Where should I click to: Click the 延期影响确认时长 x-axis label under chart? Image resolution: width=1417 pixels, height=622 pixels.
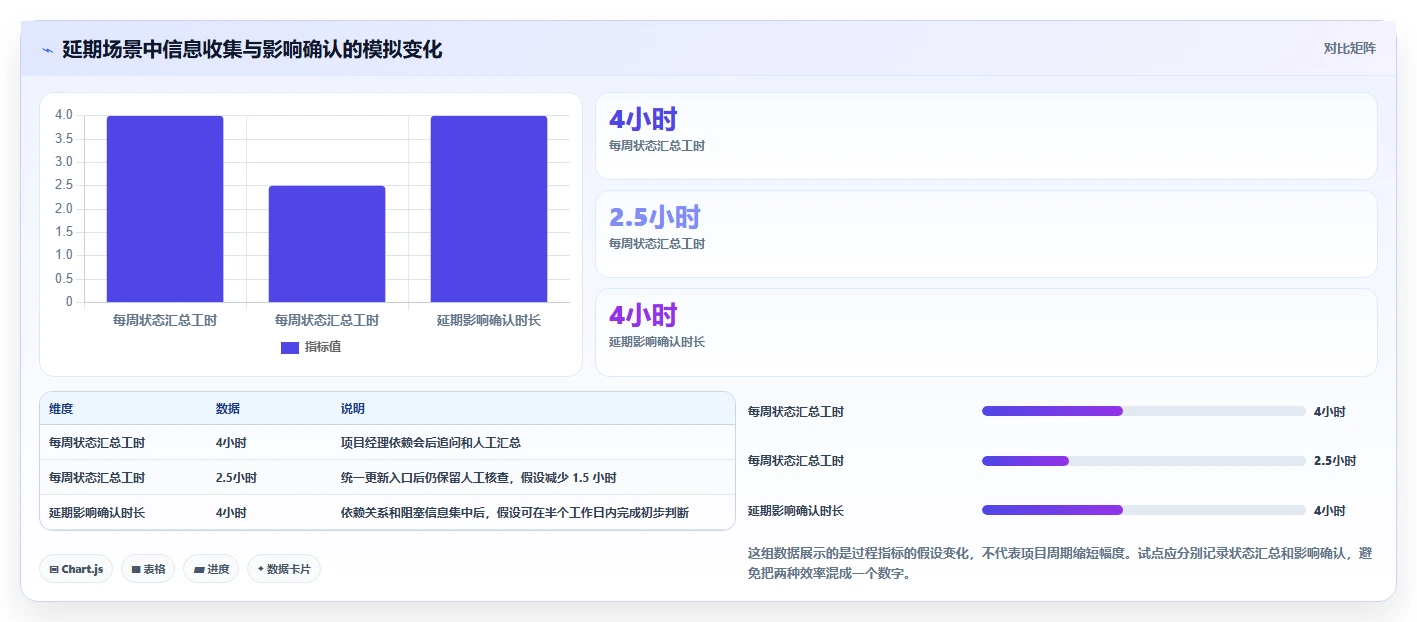489,321
